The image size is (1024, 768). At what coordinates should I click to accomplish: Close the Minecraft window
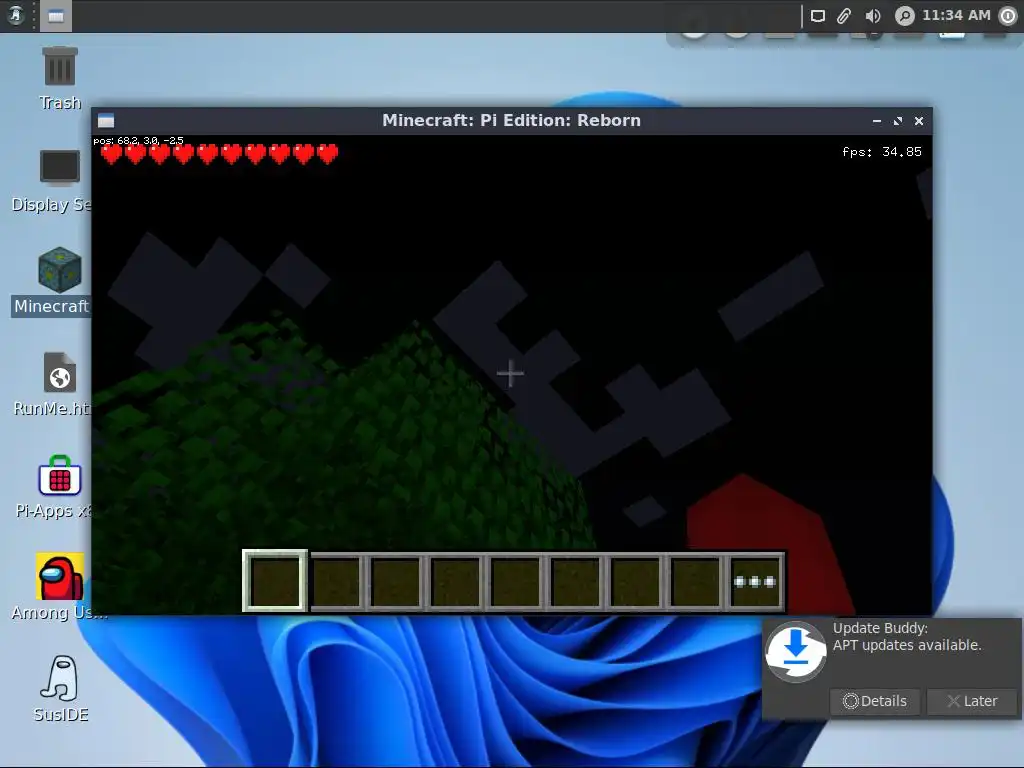919,121
